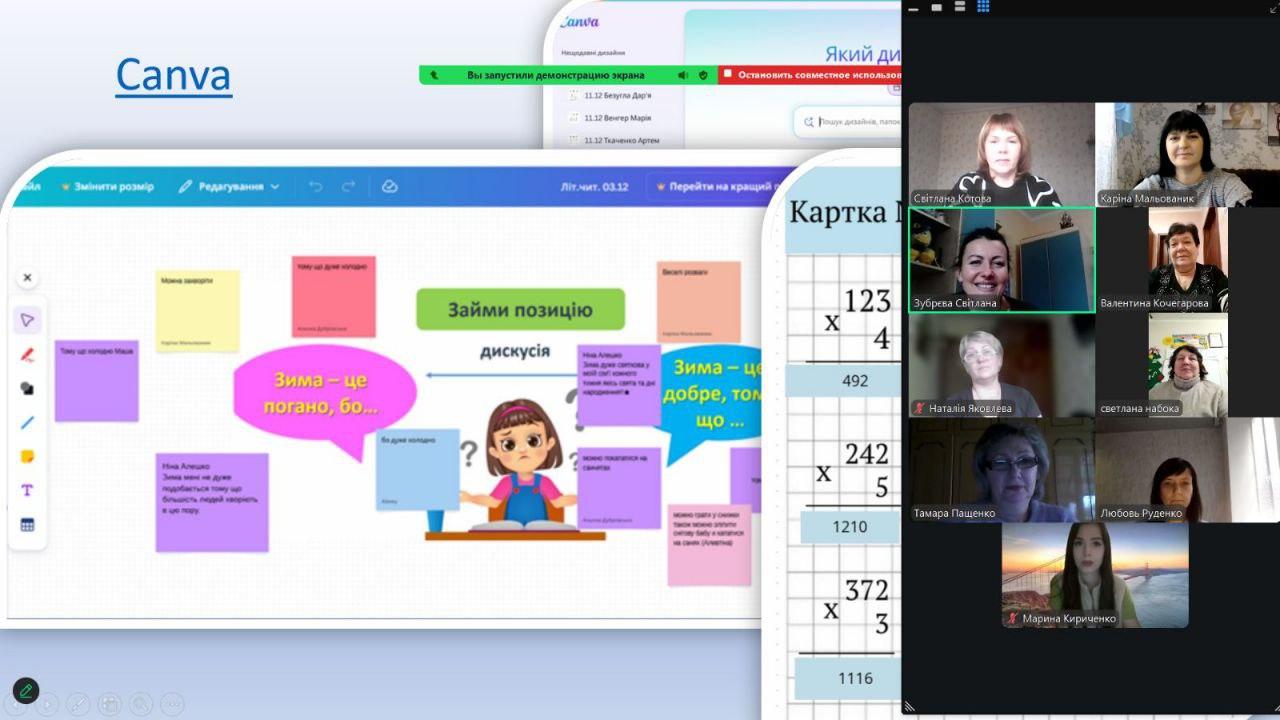Image resolution: width=1280 pixels, height=720 pixels.
Task: Insert a table with the table tool
Action: pos(27,525)
